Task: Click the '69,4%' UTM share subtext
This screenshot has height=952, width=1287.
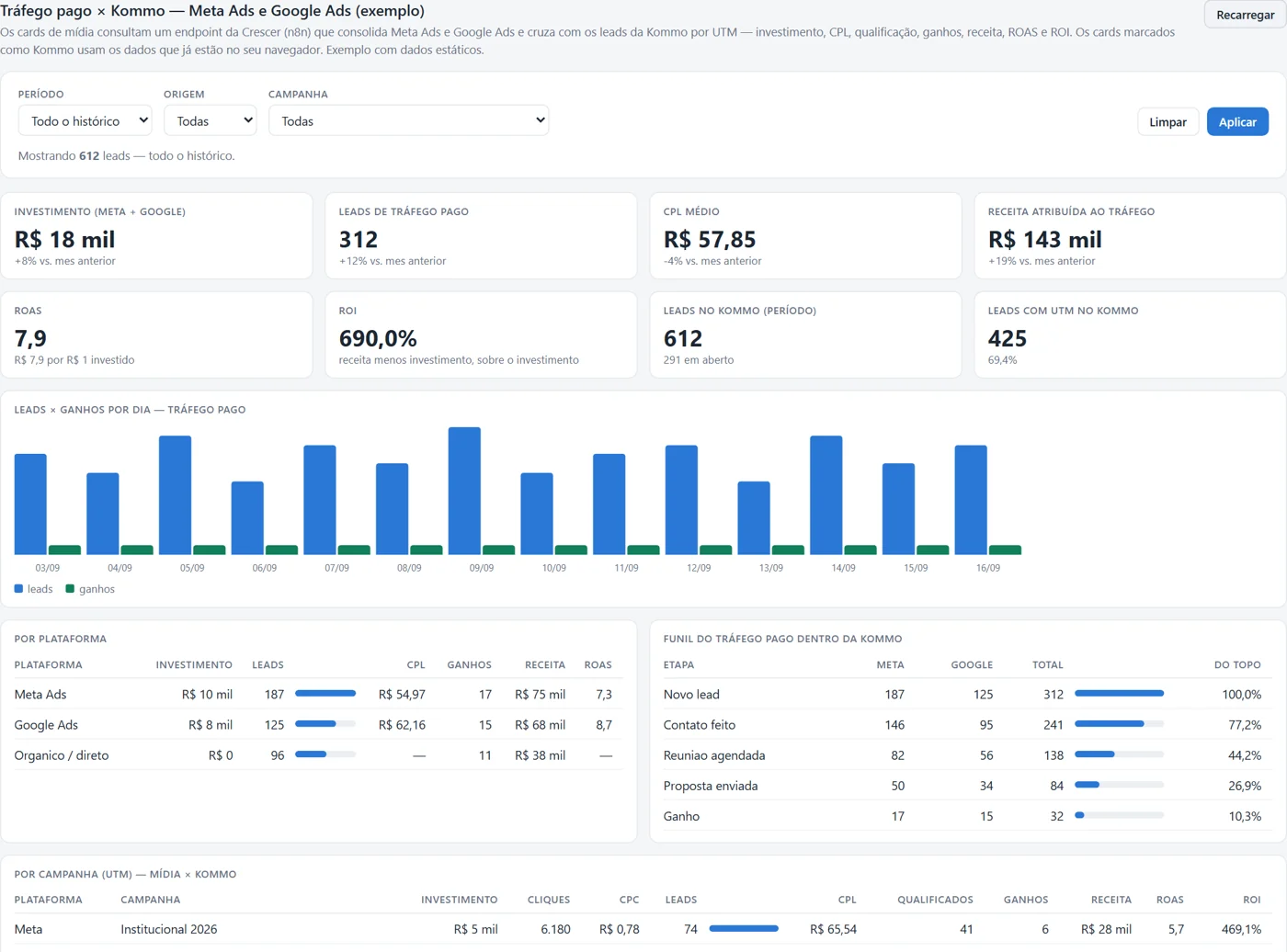Action: click(1002, 359)
